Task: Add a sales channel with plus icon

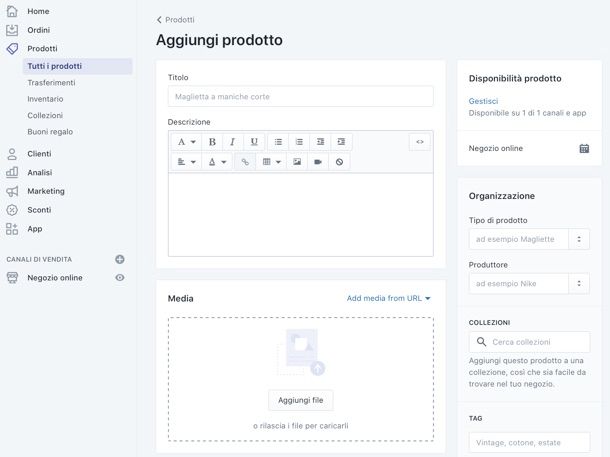Action: click(120, 259)
